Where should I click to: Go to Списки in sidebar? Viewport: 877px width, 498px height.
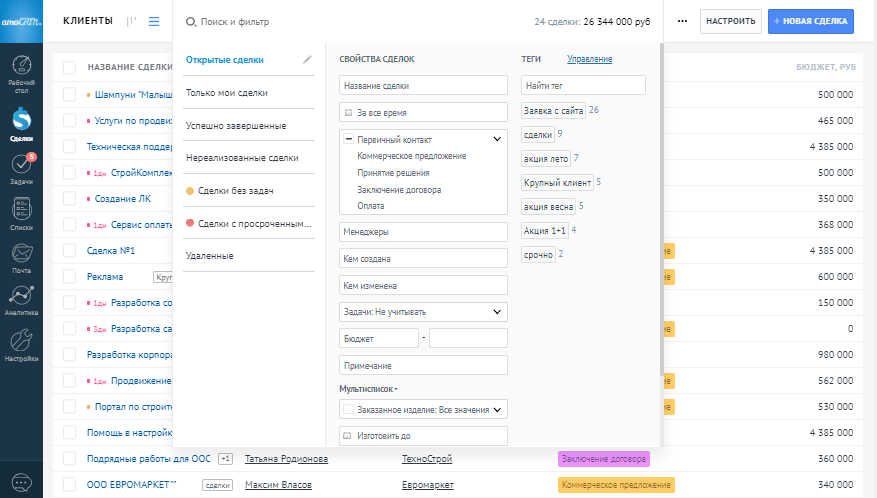coord(21,213)
